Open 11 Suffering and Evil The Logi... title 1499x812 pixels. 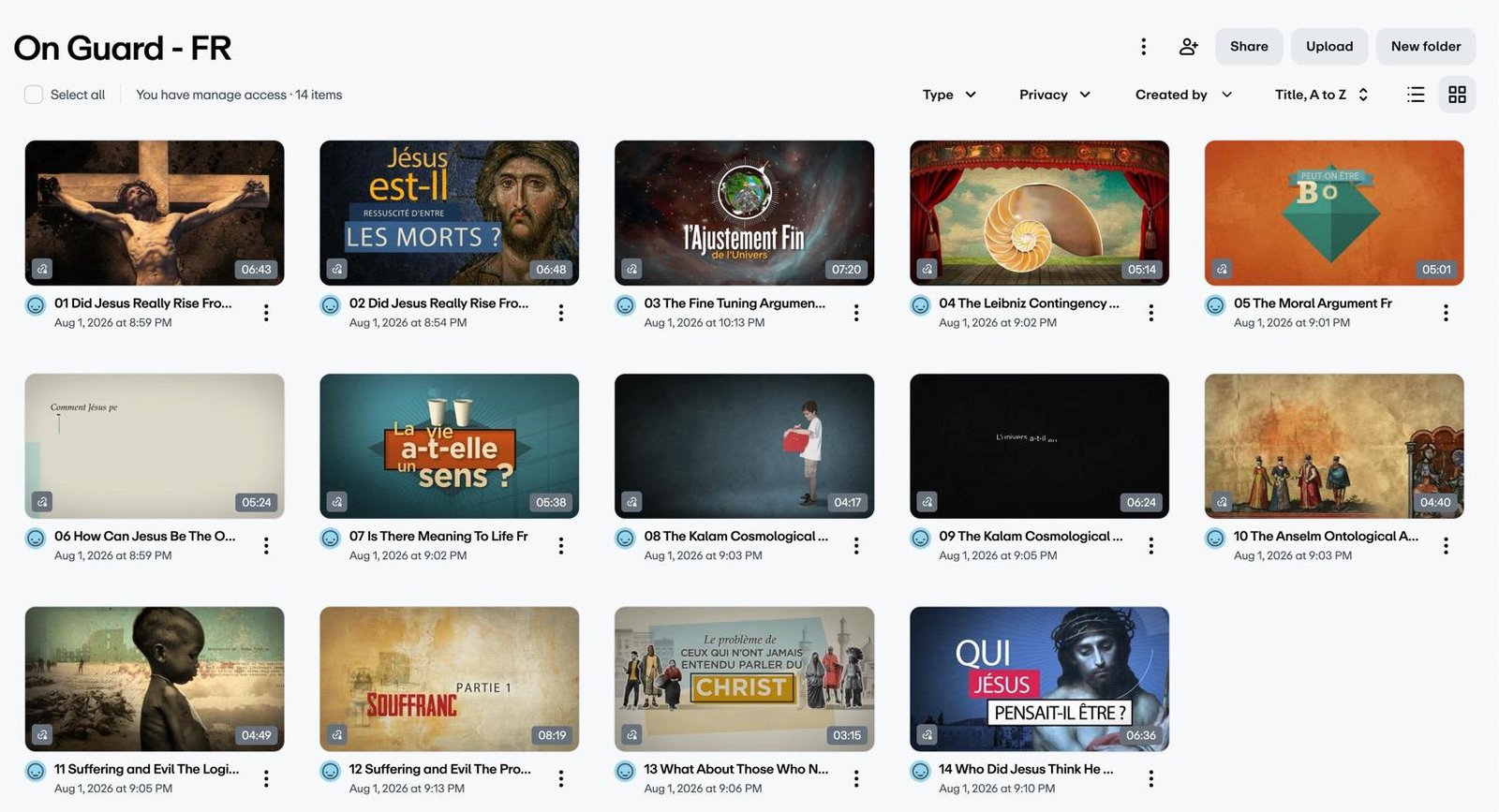tap(146, 769)
